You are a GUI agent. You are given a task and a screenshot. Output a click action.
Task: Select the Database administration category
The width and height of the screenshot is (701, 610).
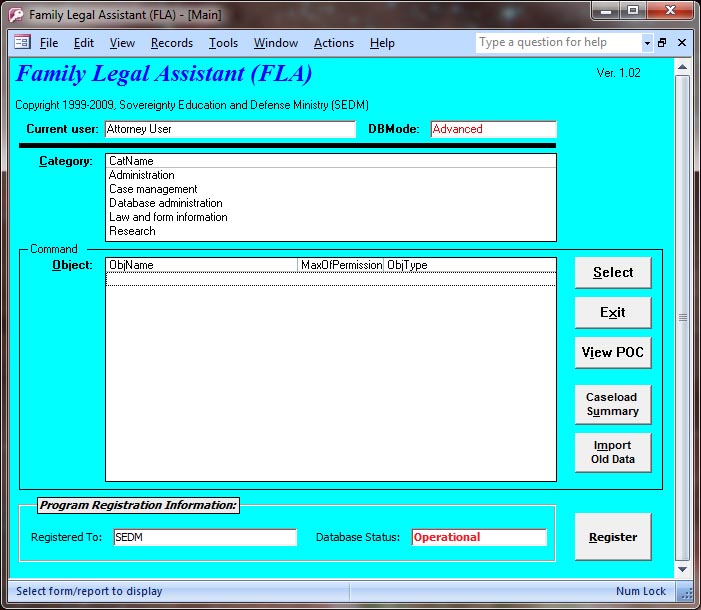pos(331,203)
